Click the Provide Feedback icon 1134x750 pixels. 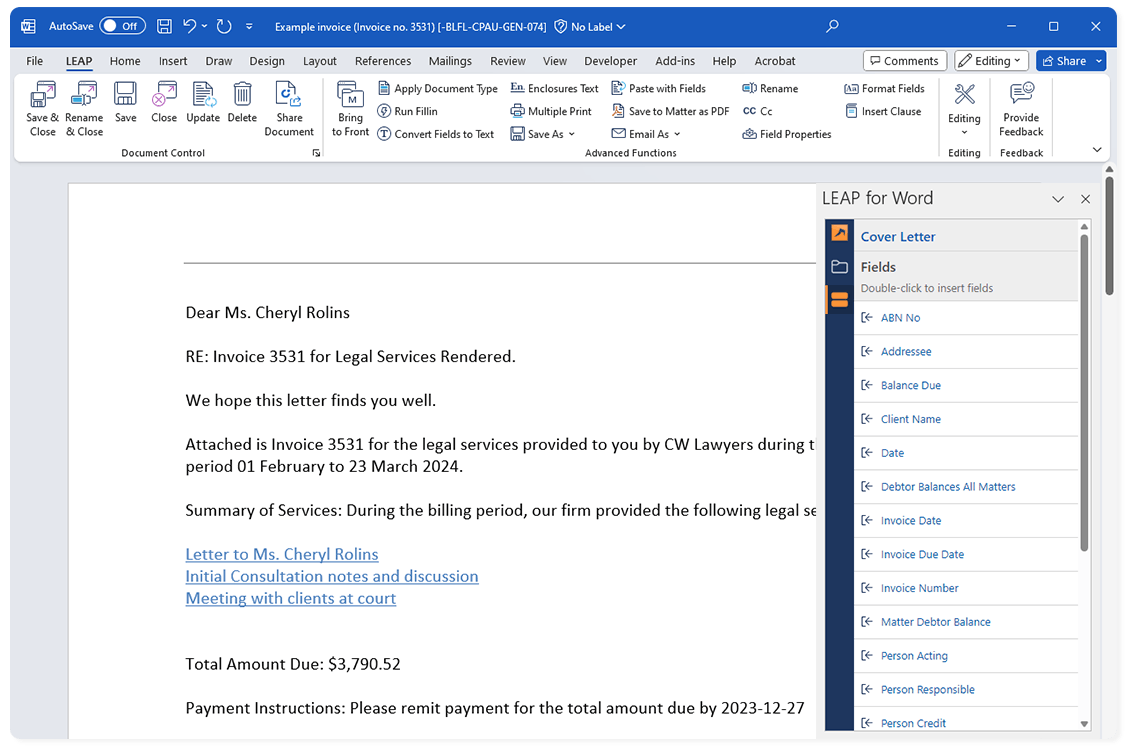pyautogui.click(x=1021, y=96)
